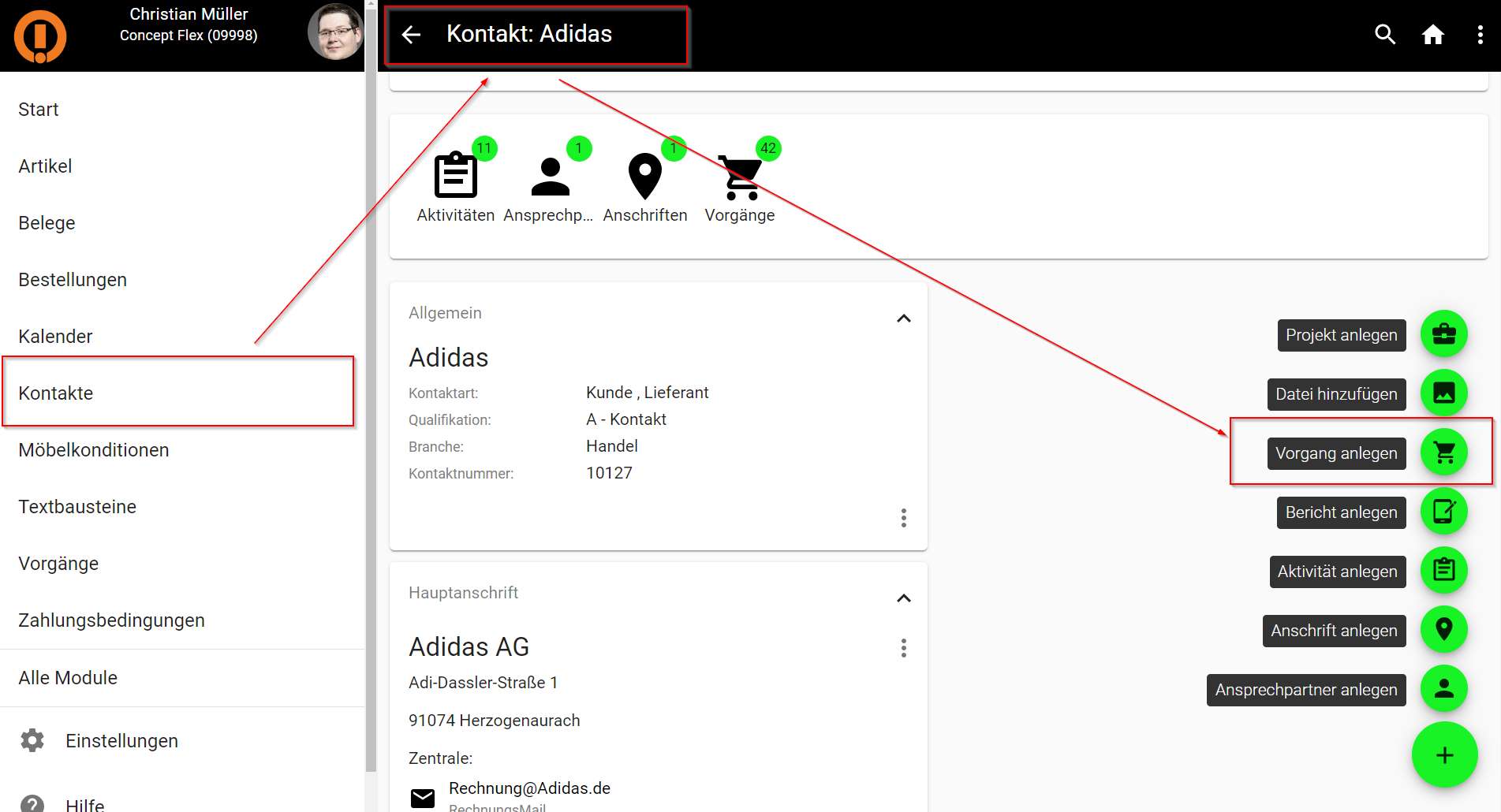Click the Kontaktnummer value 10127
This screenshot has width=1501, height=812.
click(609, 473)
